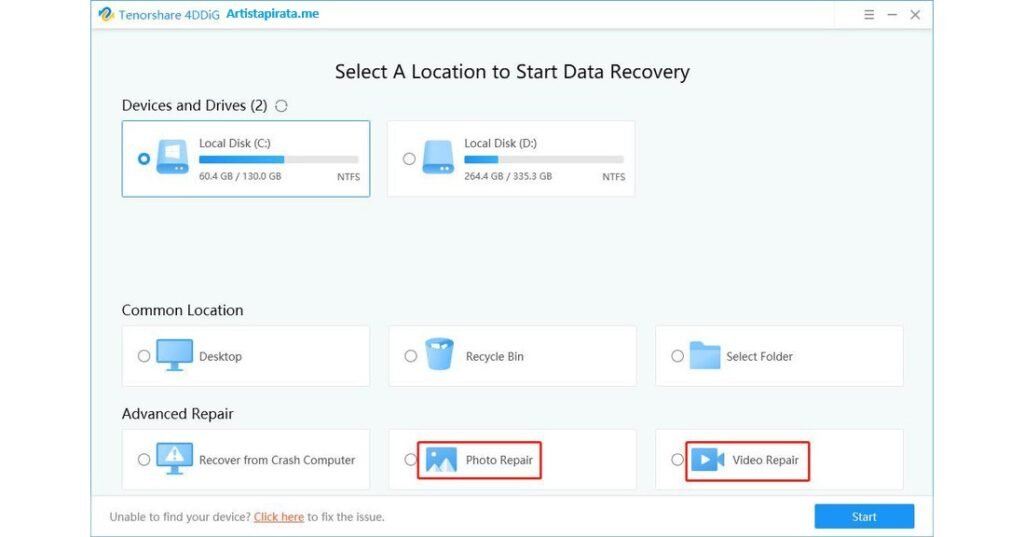Click the 'Recycle Bin' label
The width and height of the screenshot is (1024, 537).
494,357
